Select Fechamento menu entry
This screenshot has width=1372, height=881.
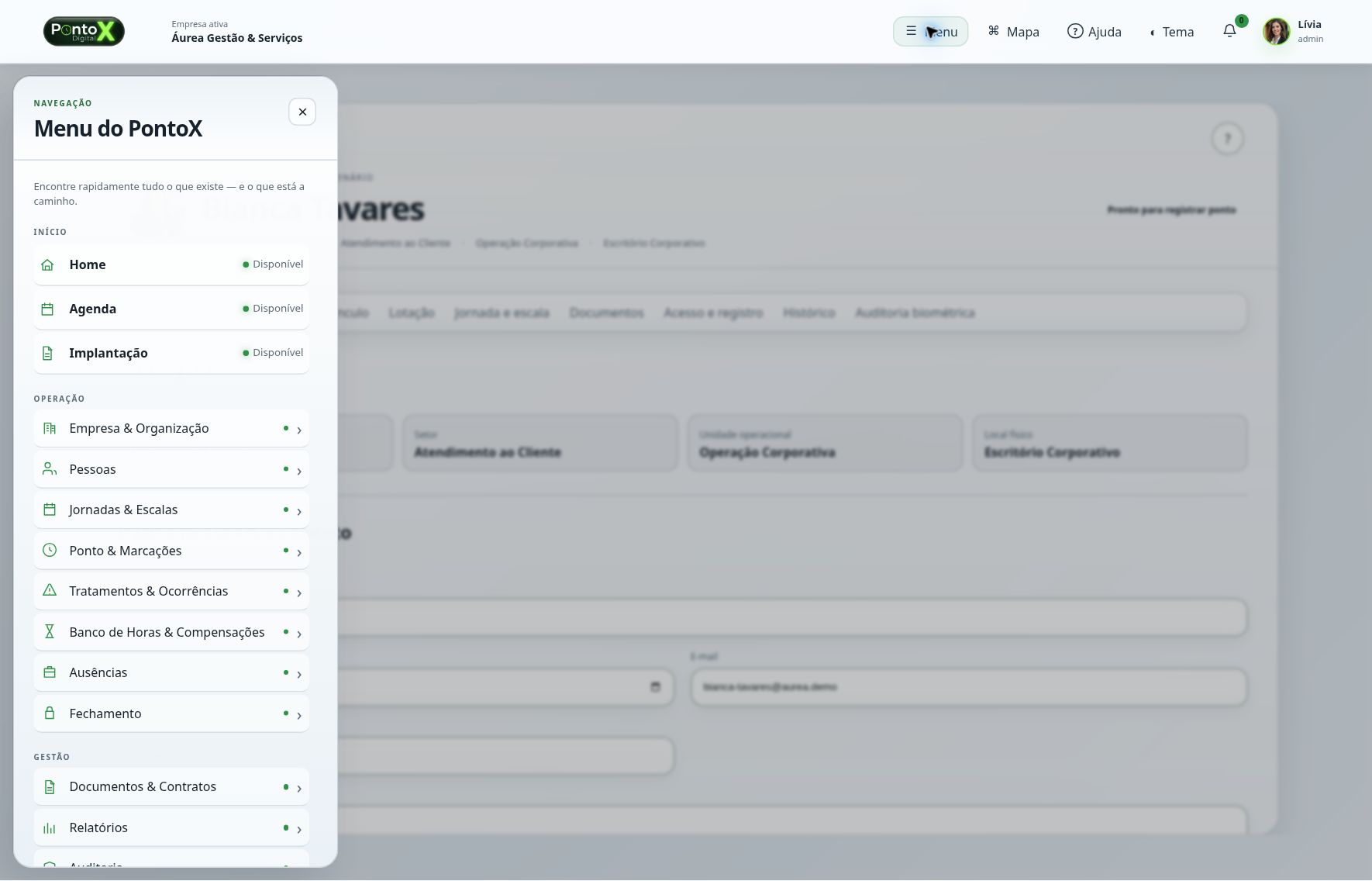[171, 713]
